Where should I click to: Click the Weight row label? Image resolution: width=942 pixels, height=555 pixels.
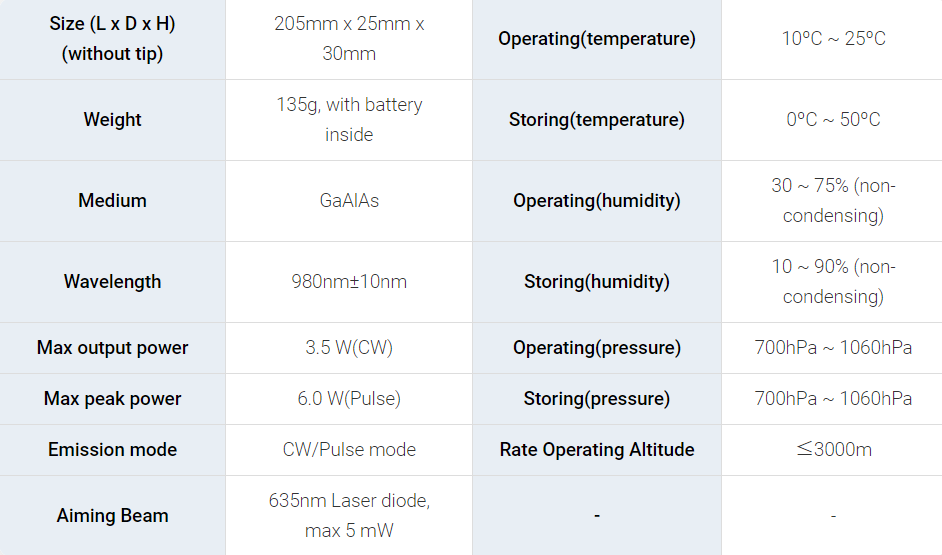tap(112, 120)
